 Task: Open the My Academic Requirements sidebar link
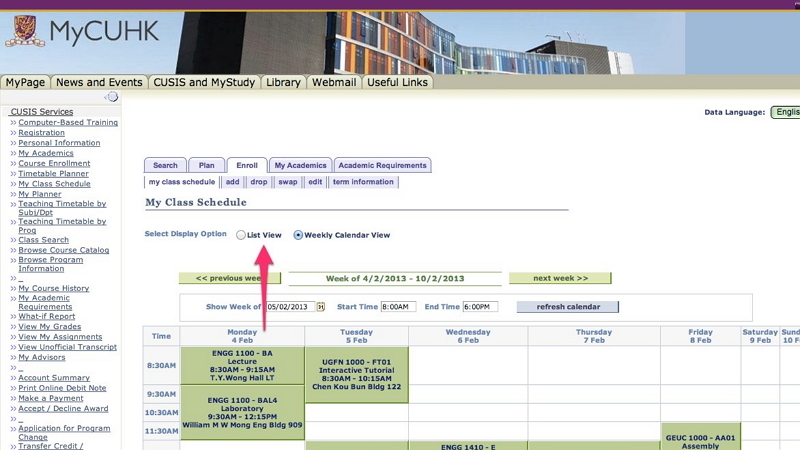pos(45,302)
